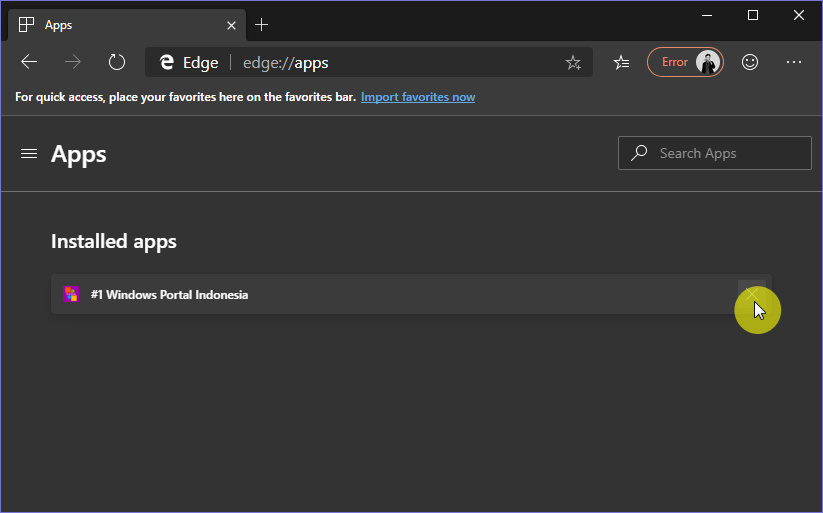This screenshot has height=513, width=823.
Task: Go back using the back arrow
Action: tap(29, 62)
